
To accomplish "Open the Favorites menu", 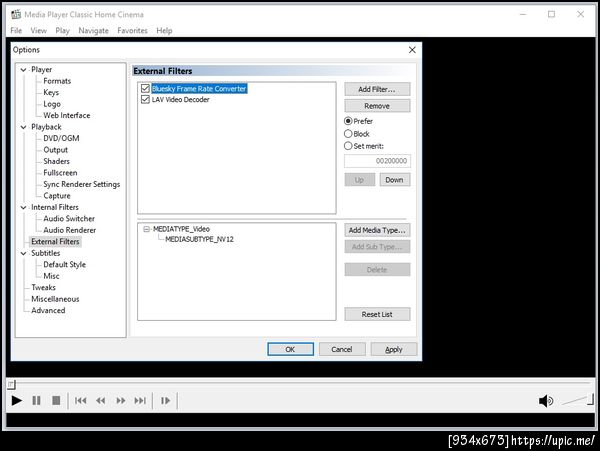I will pyautogui.click(x=132, y=31).
